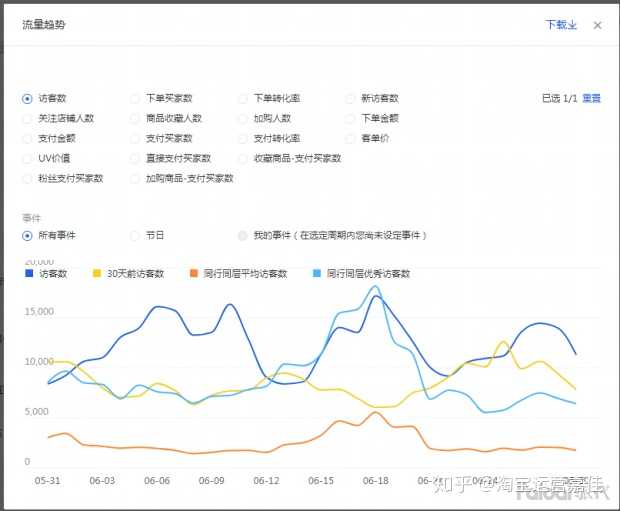The width and height of the screenshot is (620, 511).
Task: Click the 15,000 y-axis label
Action: click(x=39, y=312)
